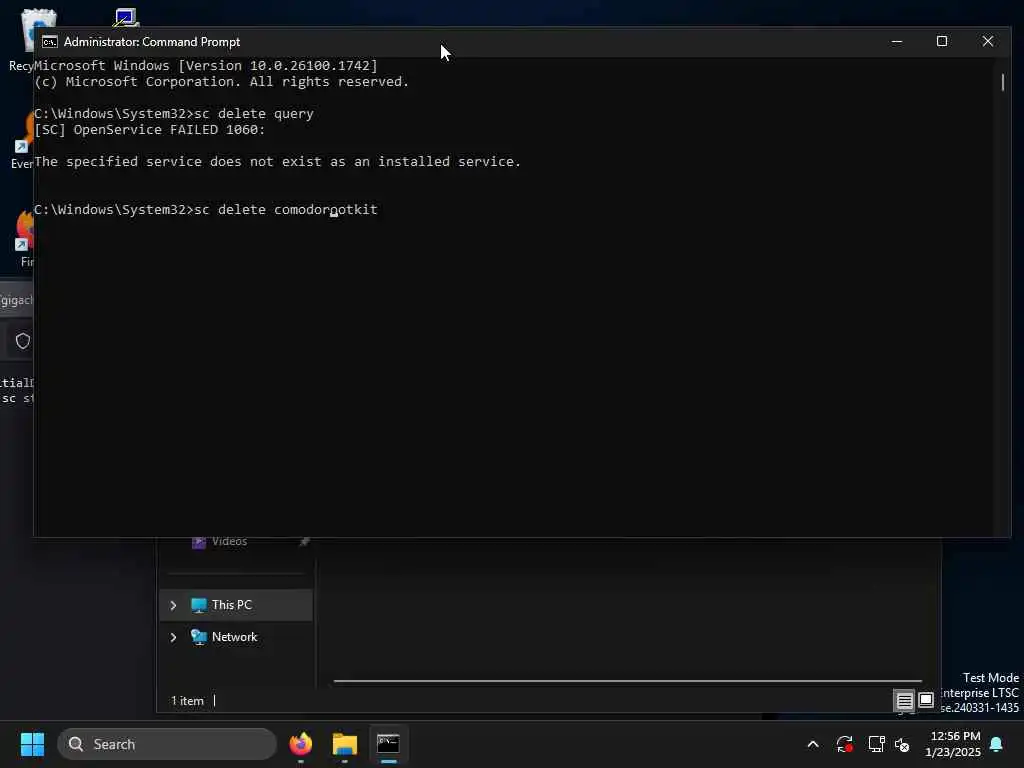Maximize the Command Prompt window
The width and height of the screenshot is (1024, 768).
click(942, 41)
